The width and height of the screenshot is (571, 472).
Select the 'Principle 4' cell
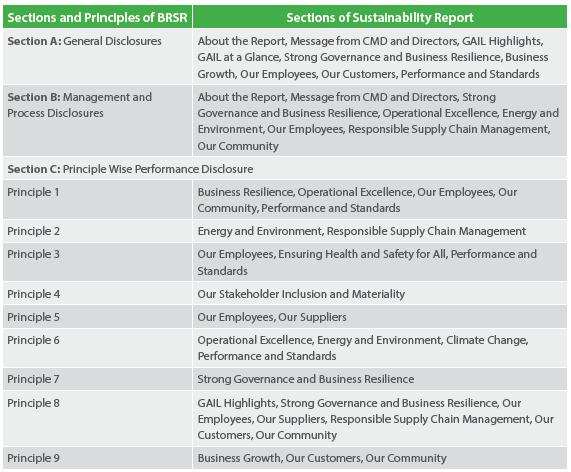[97, 294]
